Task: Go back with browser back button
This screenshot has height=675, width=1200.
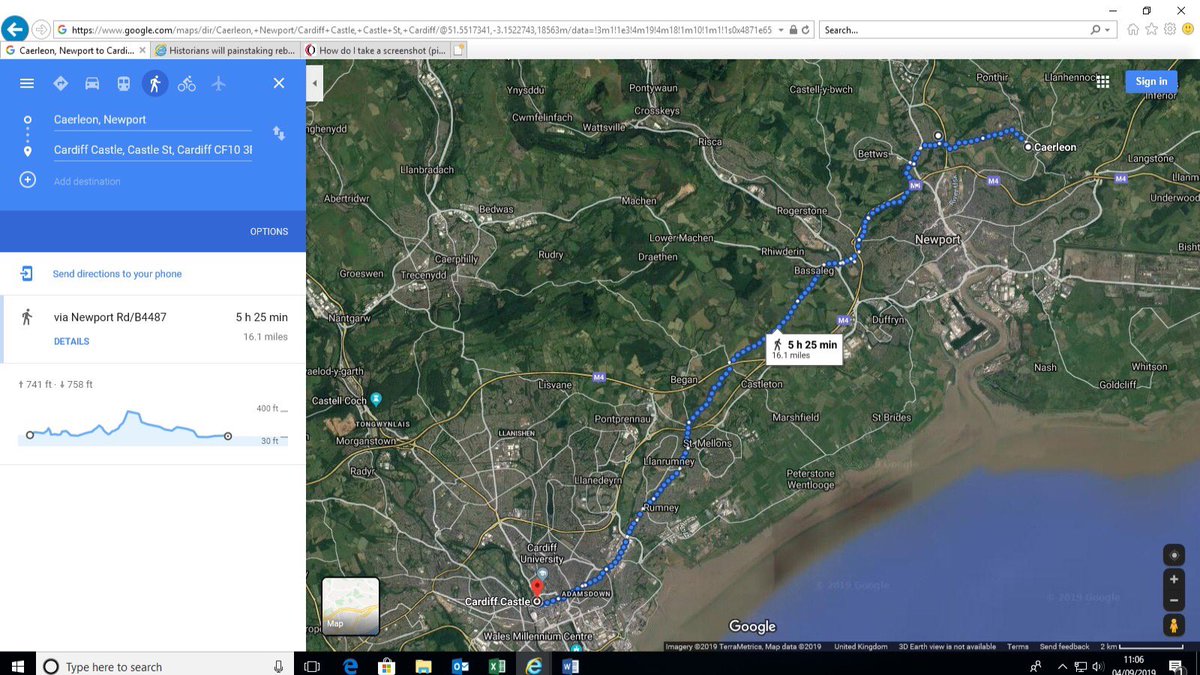Action: [x=15, y=29]
